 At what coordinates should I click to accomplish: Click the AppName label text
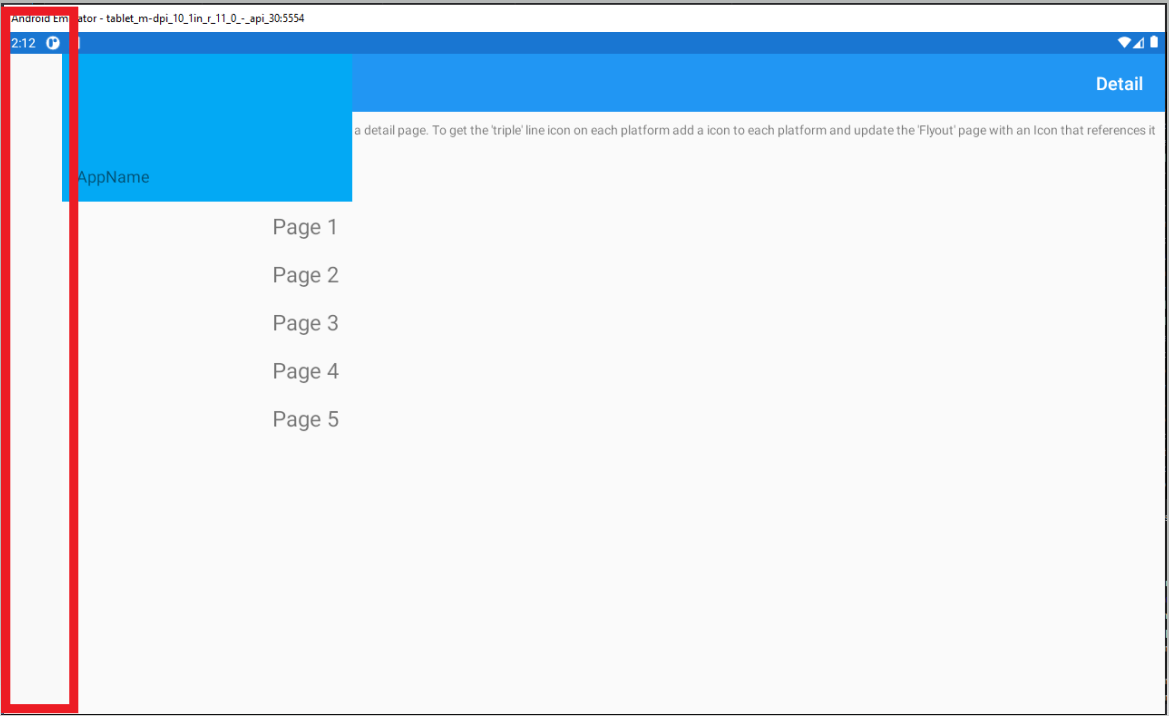pyautogui.click(x=113, y=177)
